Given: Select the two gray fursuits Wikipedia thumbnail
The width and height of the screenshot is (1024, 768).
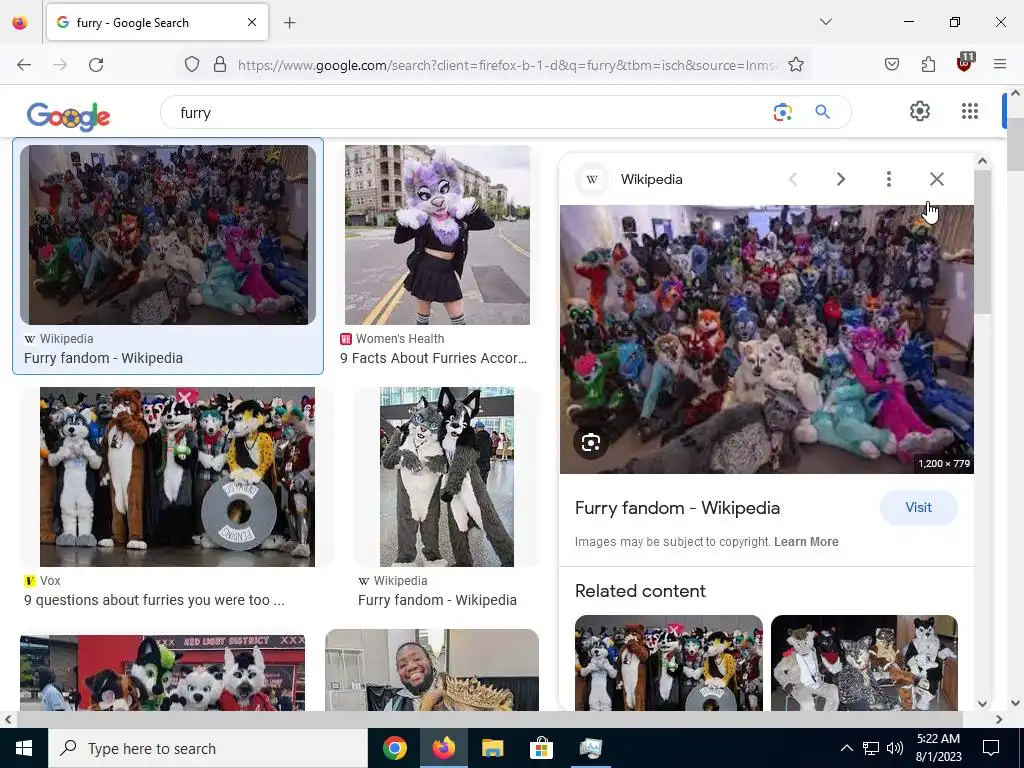Looking at the screenshot, I should pos(447,477).
